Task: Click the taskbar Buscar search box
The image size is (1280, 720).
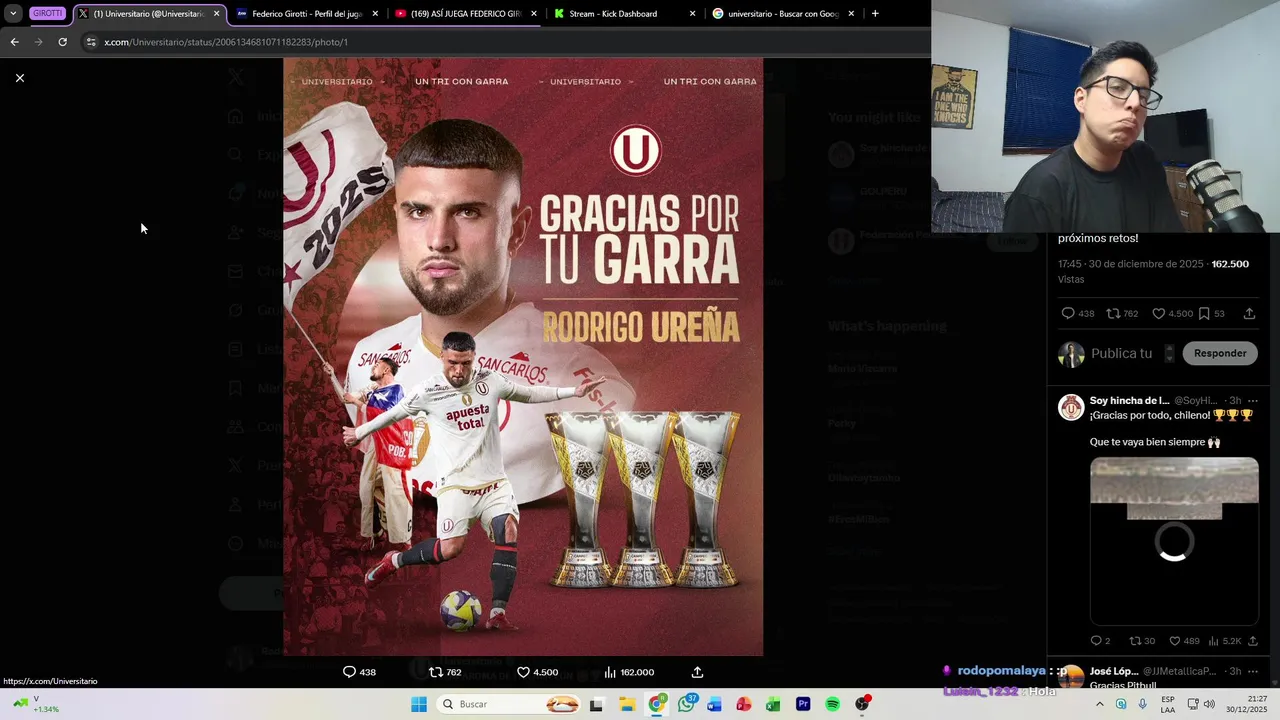Action: 509,704
